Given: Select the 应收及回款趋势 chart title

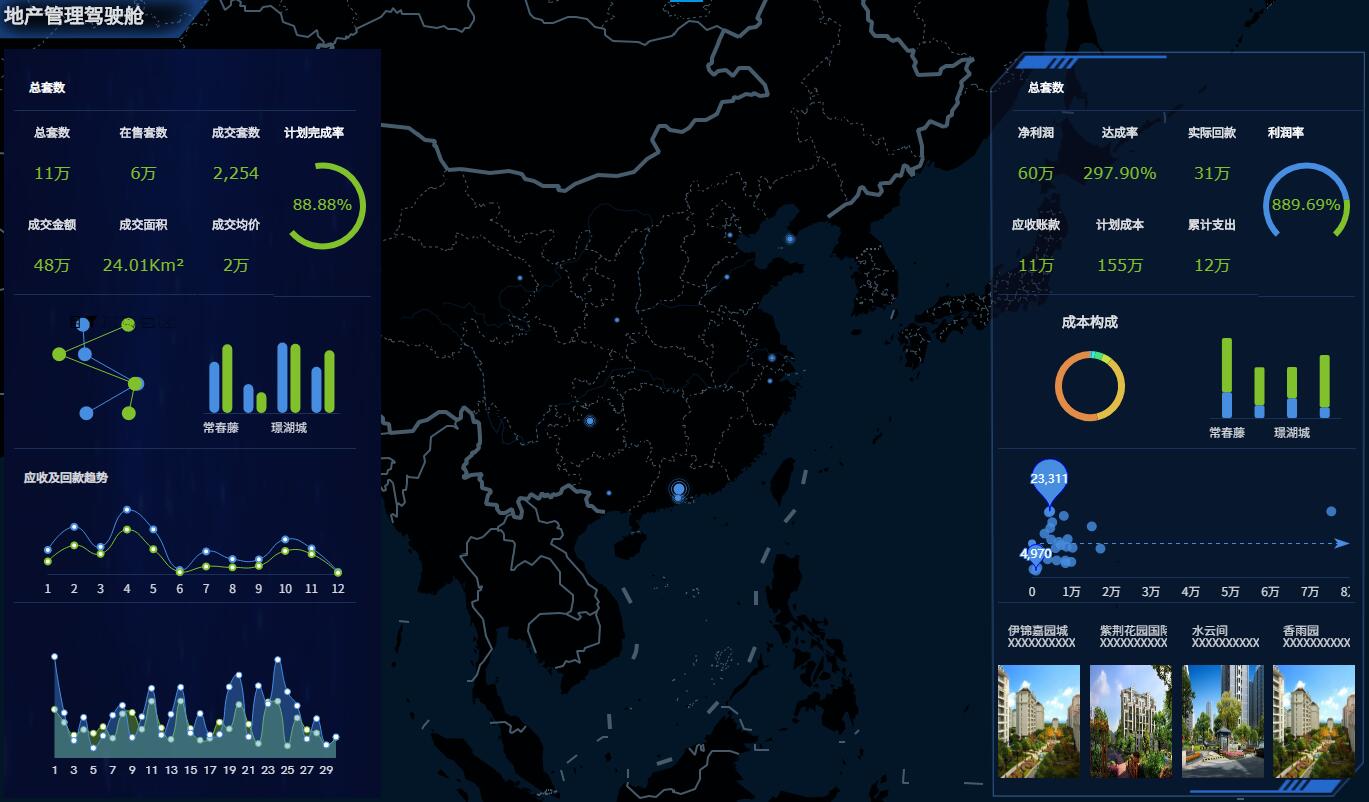Looking at the screenshot, I should coord(66,478).
